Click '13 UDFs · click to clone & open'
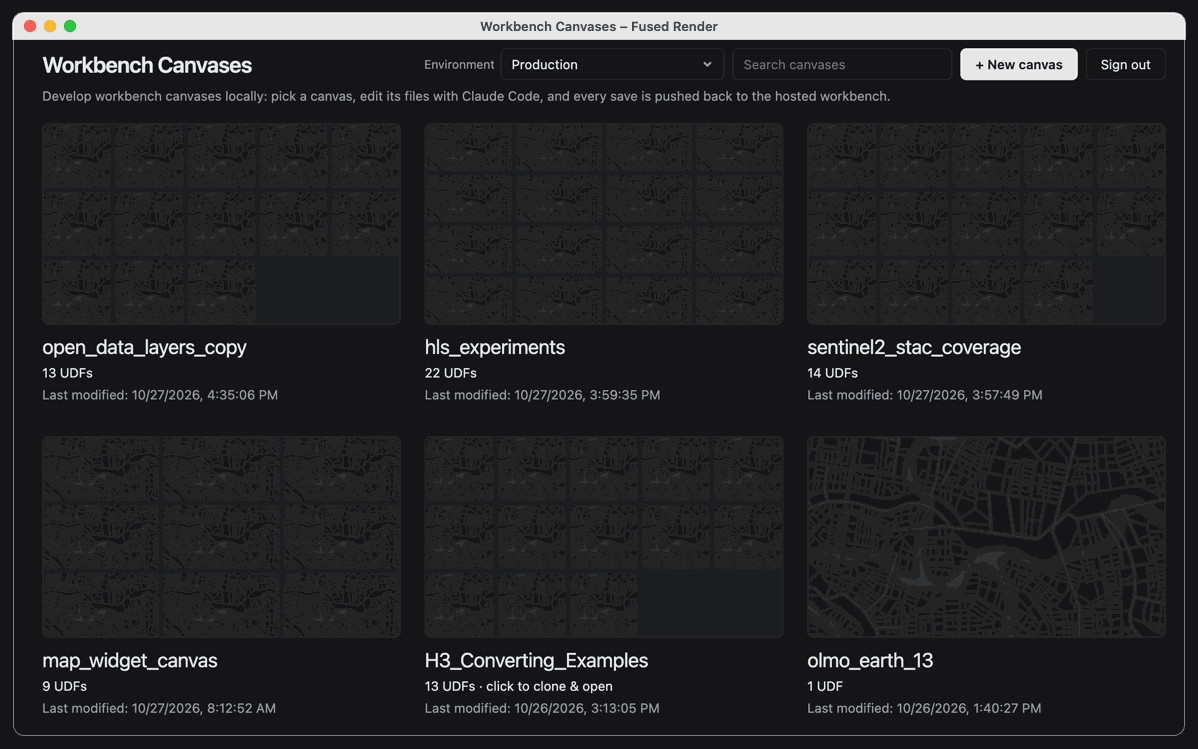This screenshot has width=1198, height=749. (519, 686)
